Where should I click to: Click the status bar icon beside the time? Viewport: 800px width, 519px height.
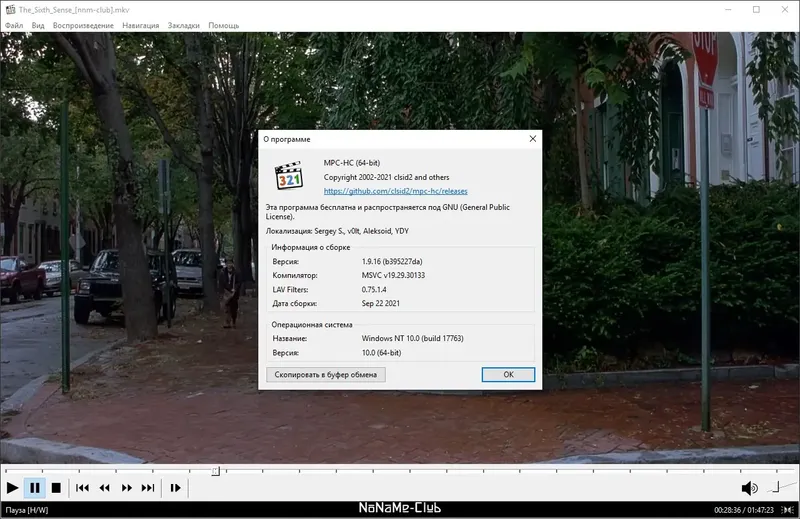pos(787,510)
